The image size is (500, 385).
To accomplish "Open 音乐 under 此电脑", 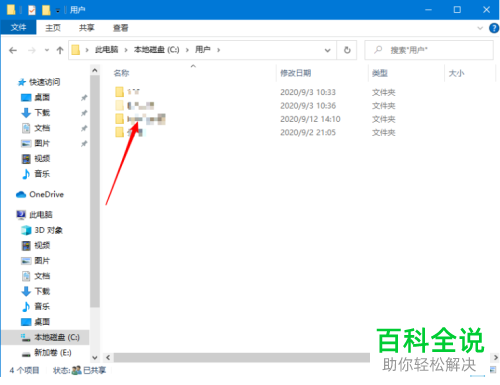I will pos(42,307).
